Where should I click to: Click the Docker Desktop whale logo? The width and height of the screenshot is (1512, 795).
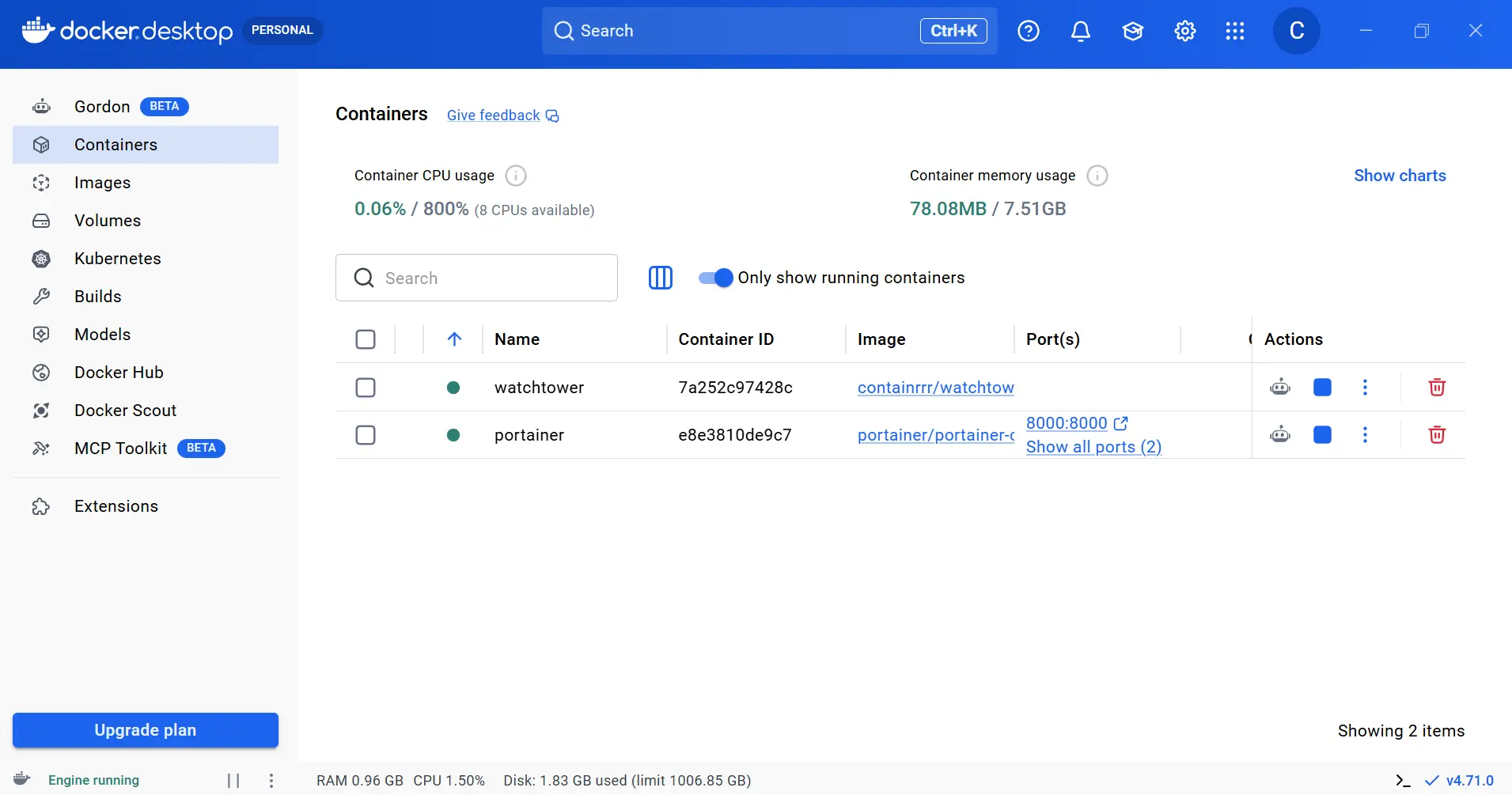(x=38, y=30)
